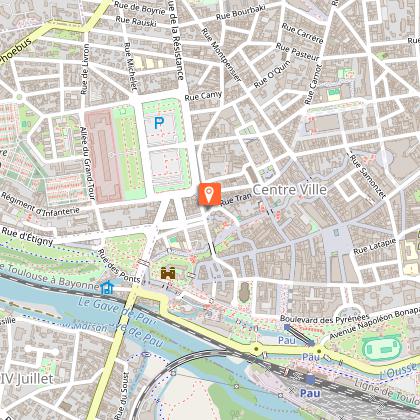
Task: Select the brown castle icon
Action: [168, 274]
